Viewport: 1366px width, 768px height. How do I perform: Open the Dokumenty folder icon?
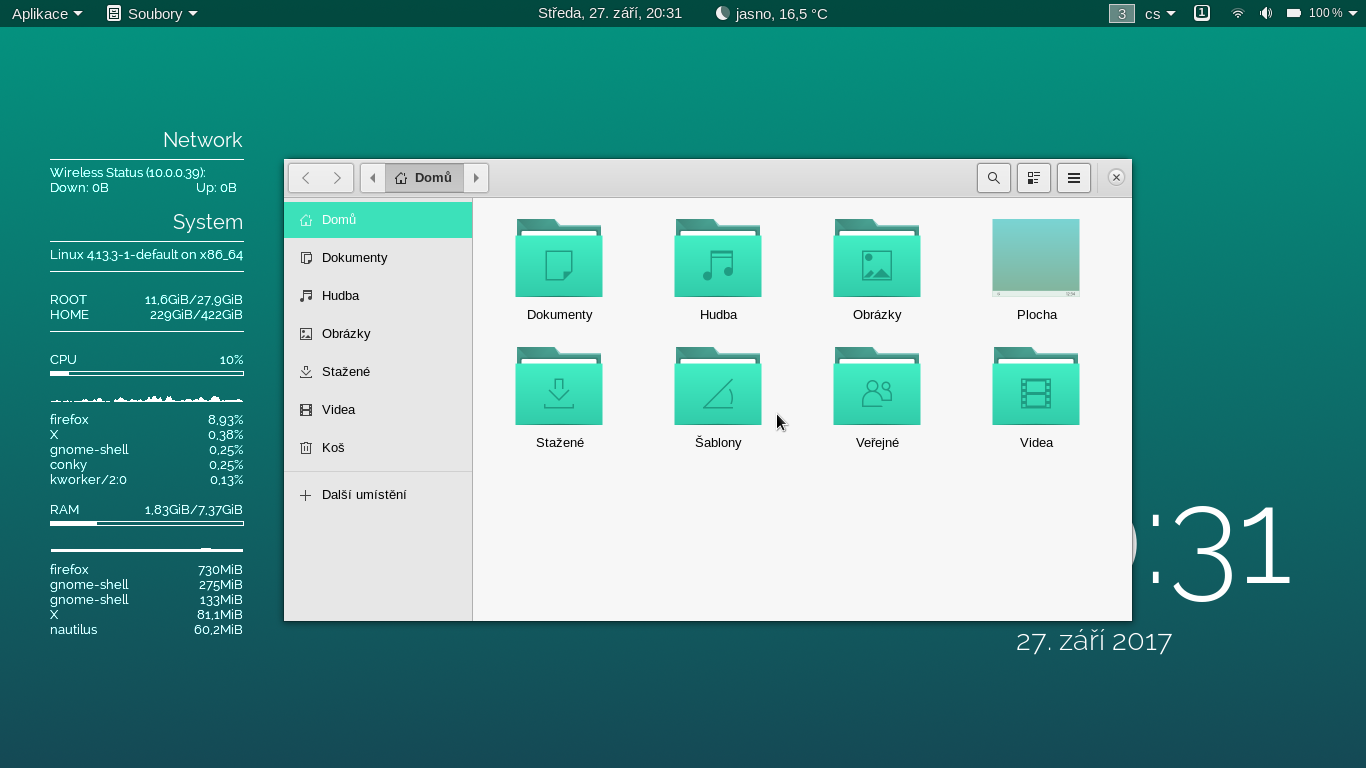[559, 258]
